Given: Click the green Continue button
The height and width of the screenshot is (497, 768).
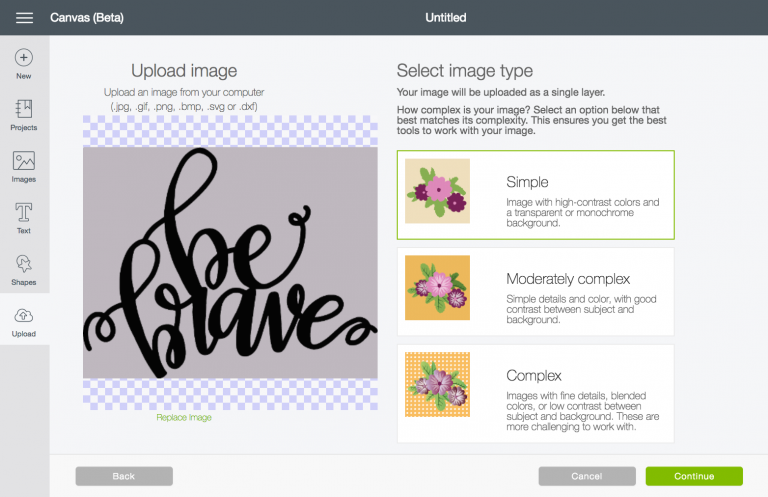Looking at the screenshot, I should [x=694, y=476].
